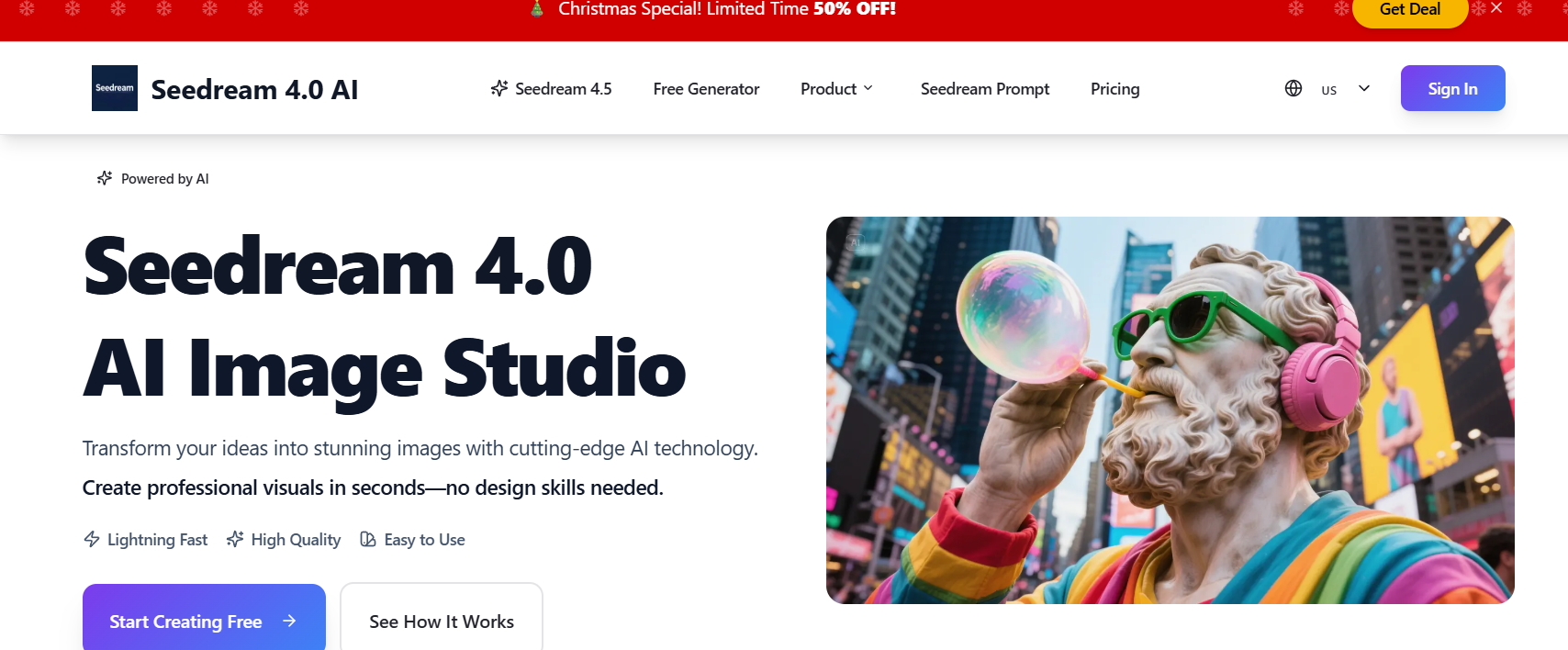This screenshot has width=1568, height=650.
Task: Click the Christmas tree icon in banner
Action: (537, 9)
